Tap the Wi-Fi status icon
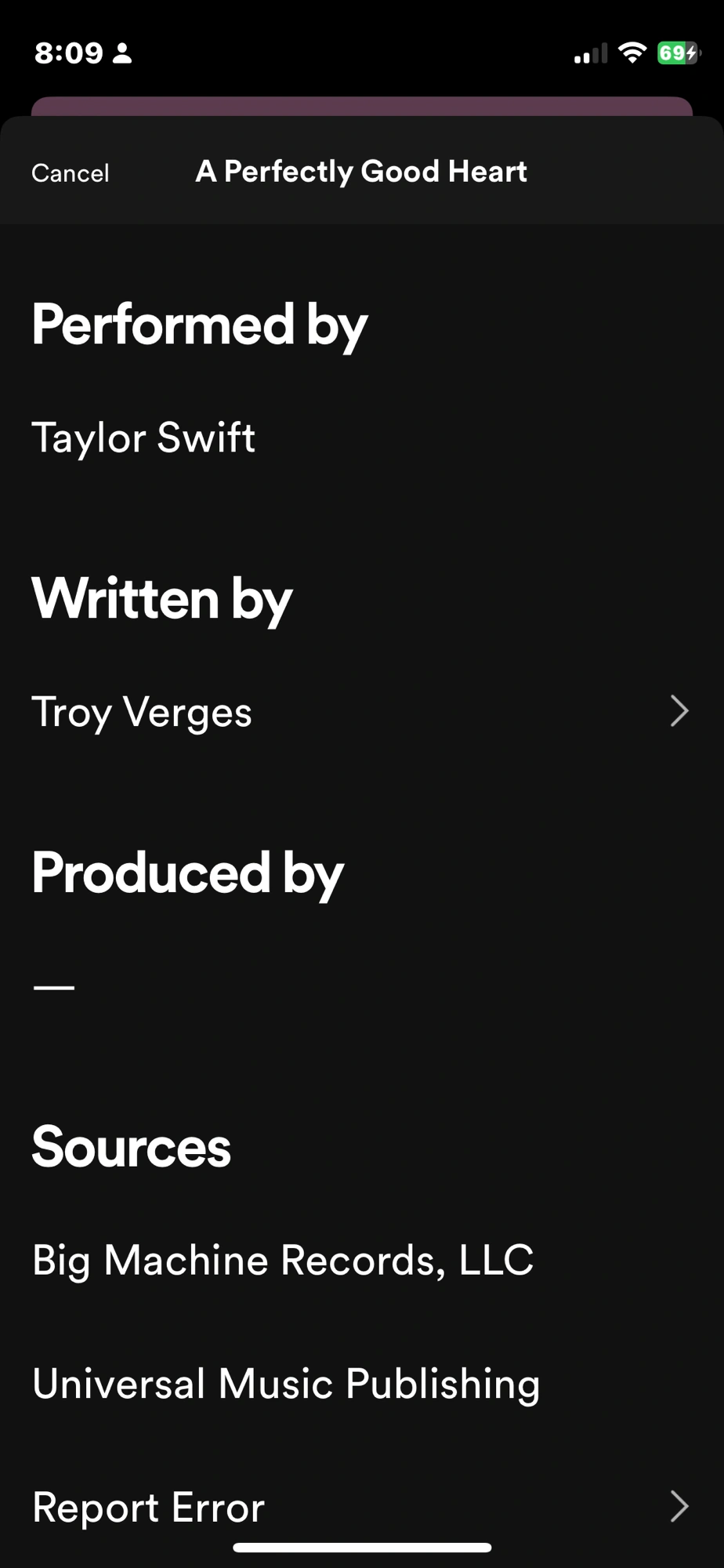Viewport: 724px width, 1568px height. [x=632, y=53]
